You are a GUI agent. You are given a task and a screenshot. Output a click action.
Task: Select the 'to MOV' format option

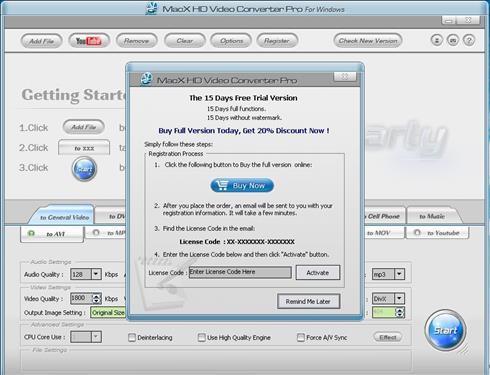pyautogui.click(x=383, y=233)
